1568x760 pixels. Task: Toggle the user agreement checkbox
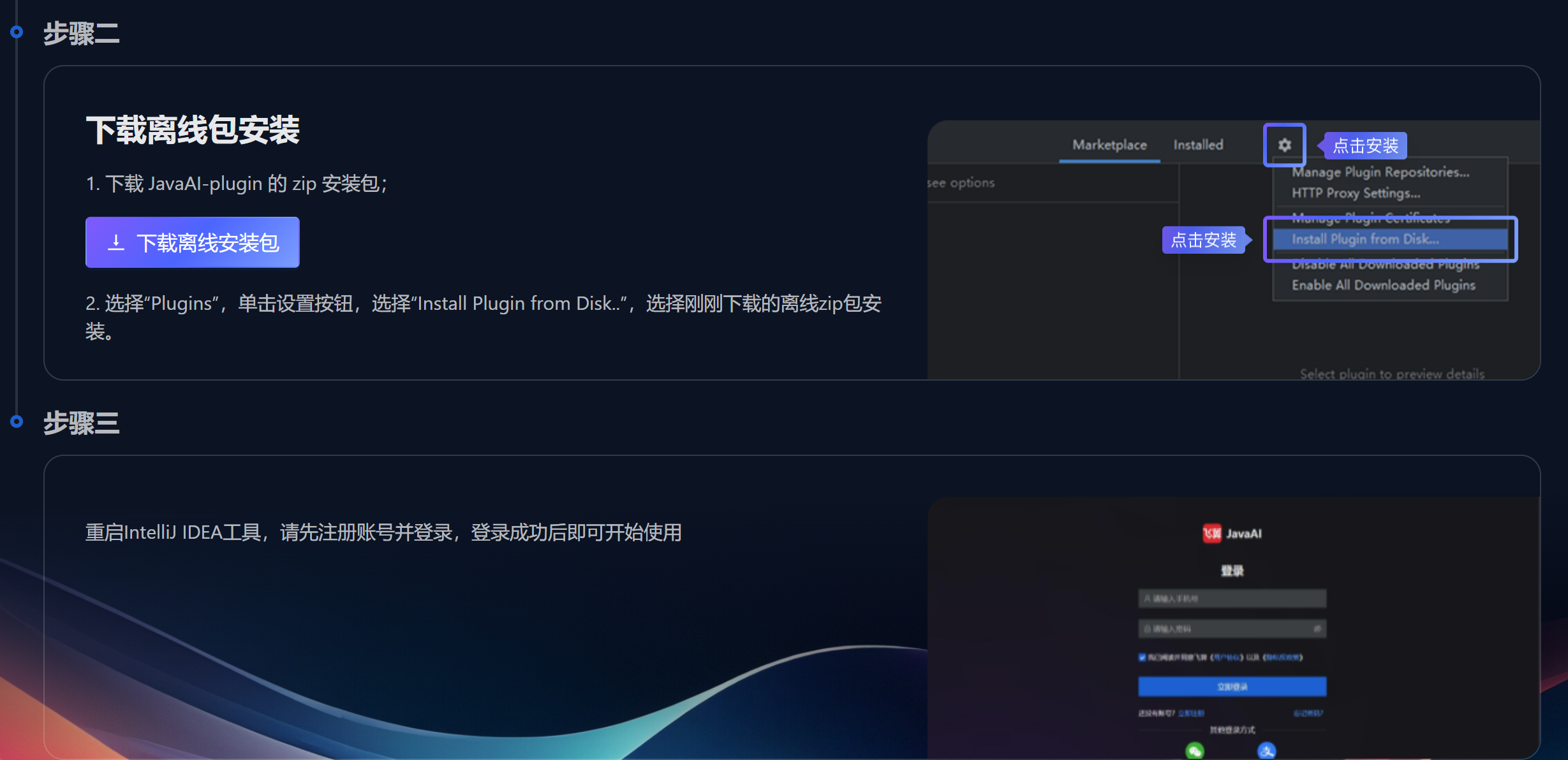[x=1142, y=657]
